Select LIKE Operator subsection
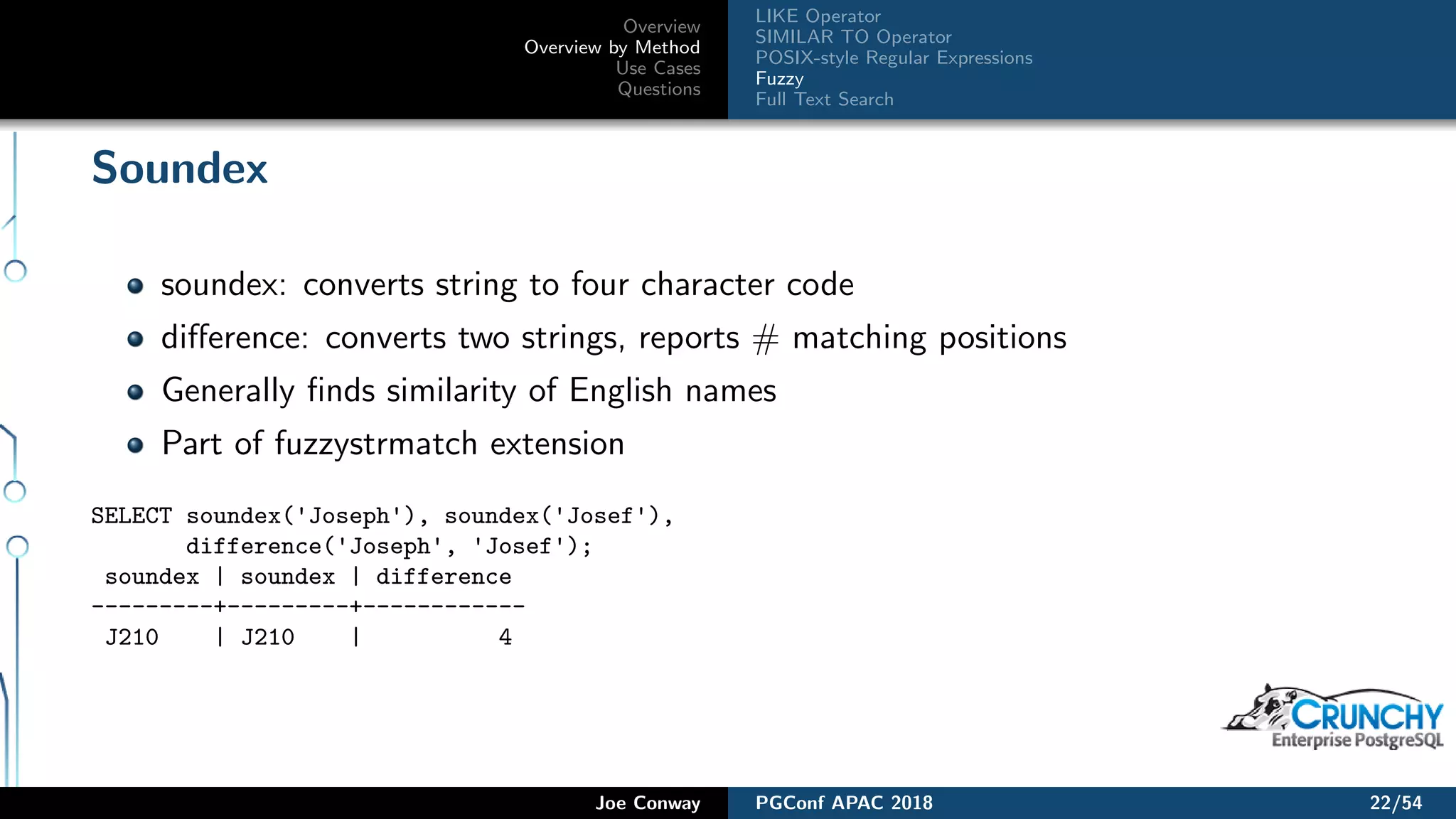Viewport: 1456px width, 819px height. [x=818, y=16]
